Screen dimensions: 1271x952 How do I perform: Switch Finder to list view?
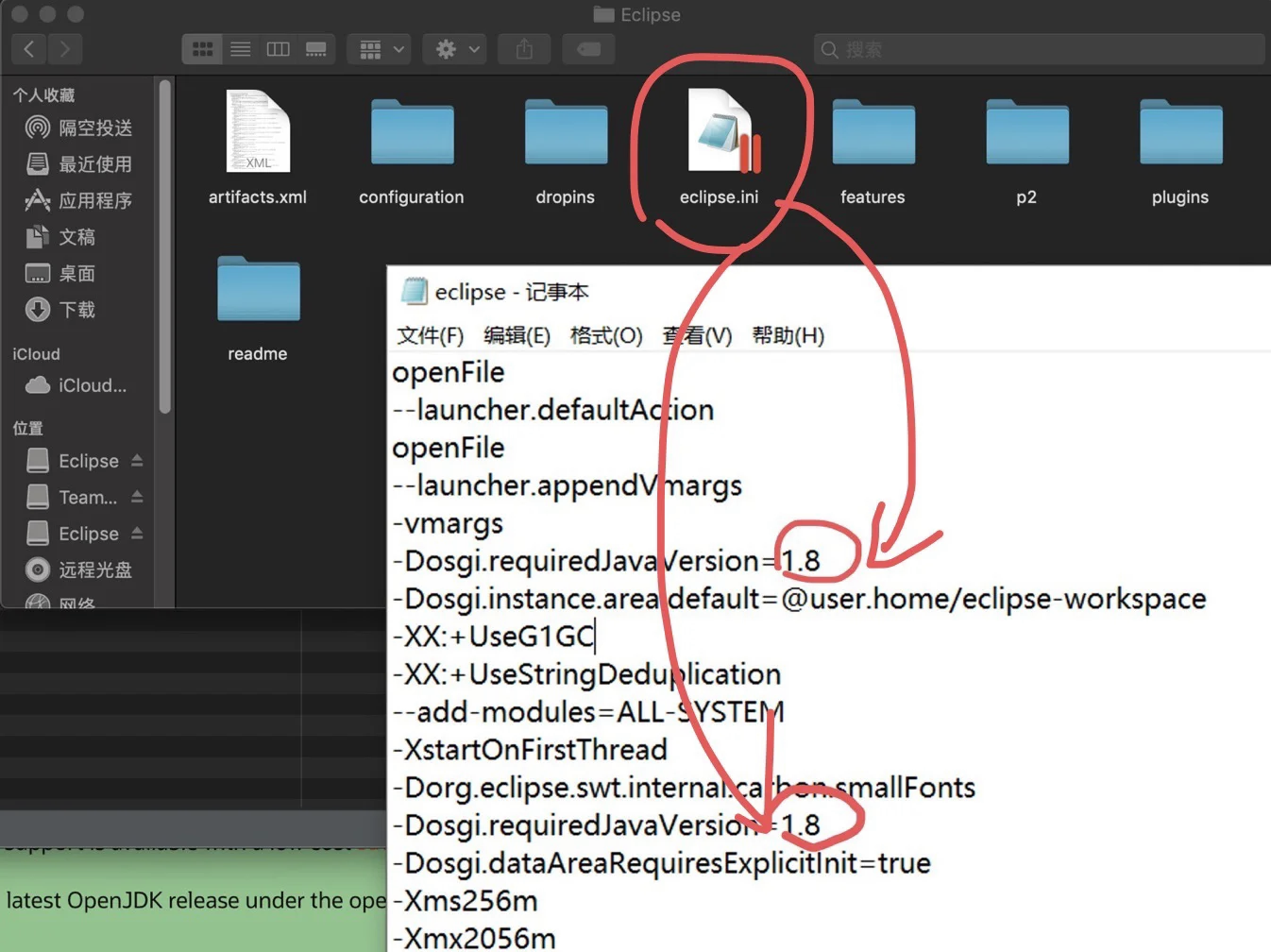[241, 49]
